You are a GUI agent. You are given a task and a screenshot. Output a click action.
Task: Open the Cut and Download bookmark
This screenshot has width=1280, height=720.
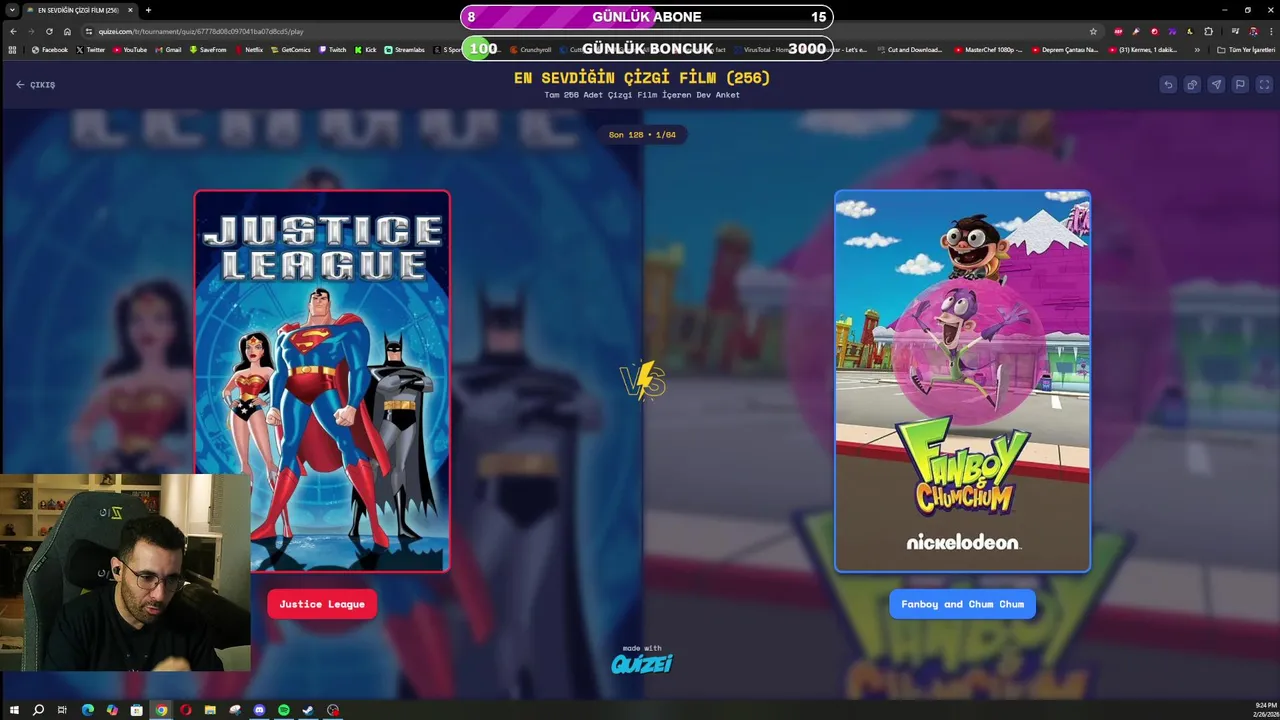tap(911, 49)
